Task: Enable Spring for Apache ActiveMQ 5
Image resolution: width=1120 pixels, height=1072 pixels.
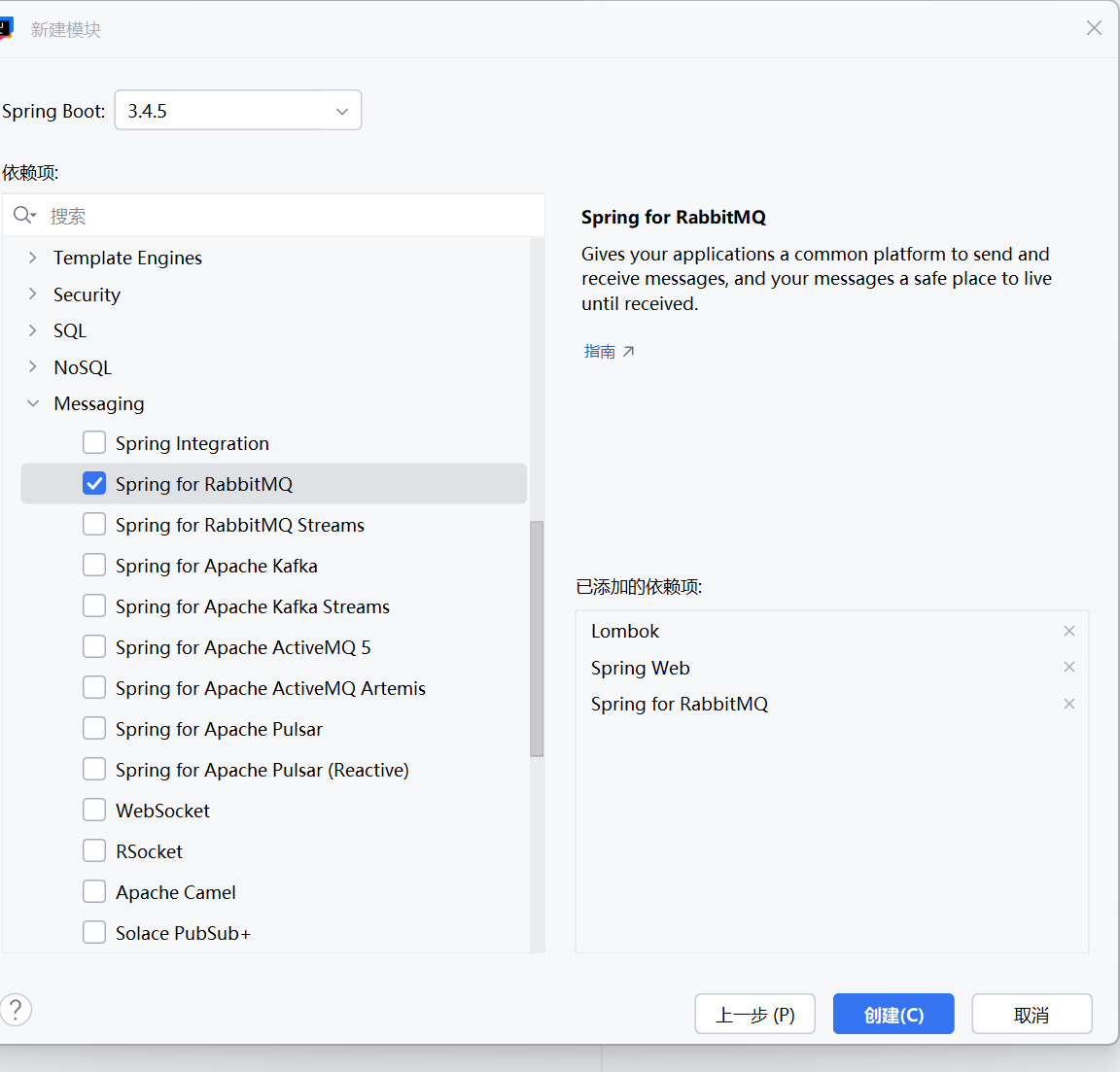Action: click(x=94, y=646)
